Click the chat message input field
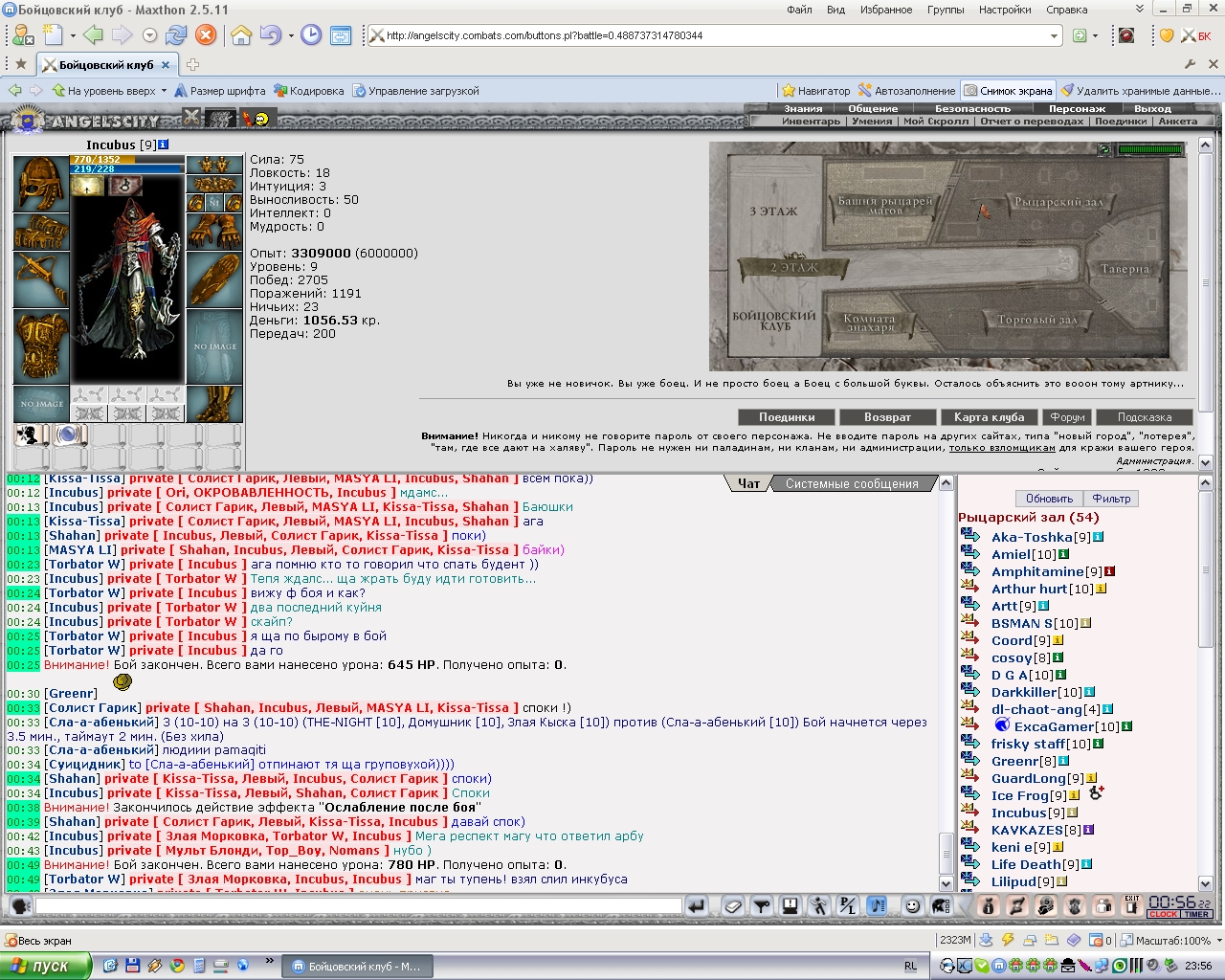This screenshot has width=1225, height=980. pos(359,905)
